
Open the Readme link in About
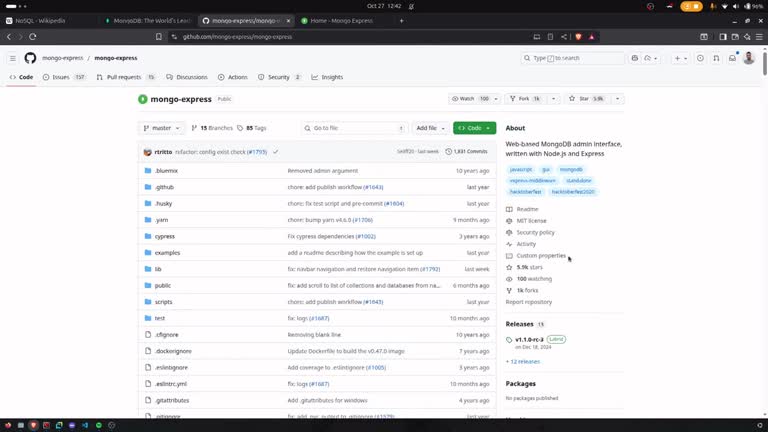(527, 209)
